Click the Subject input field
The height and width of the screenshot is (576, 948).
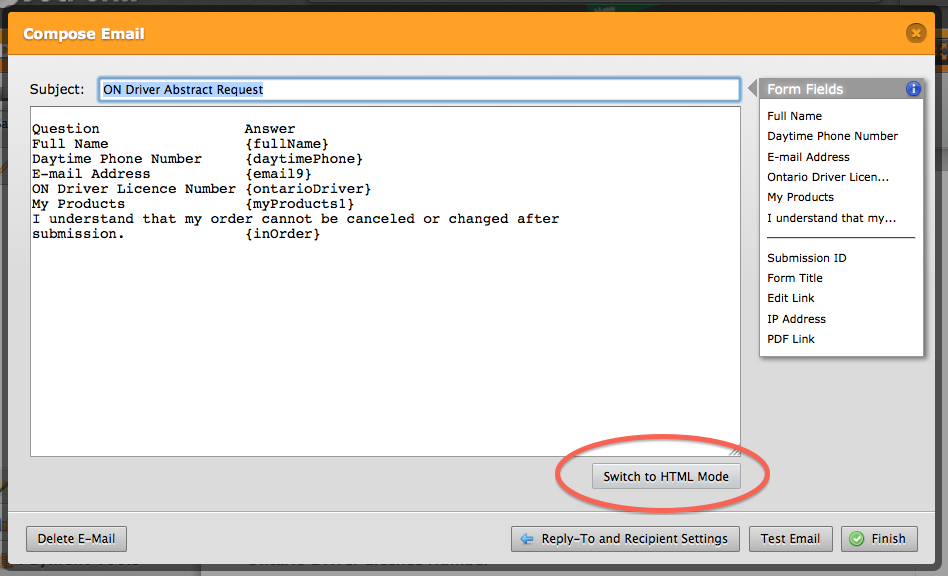click(418, 90)
